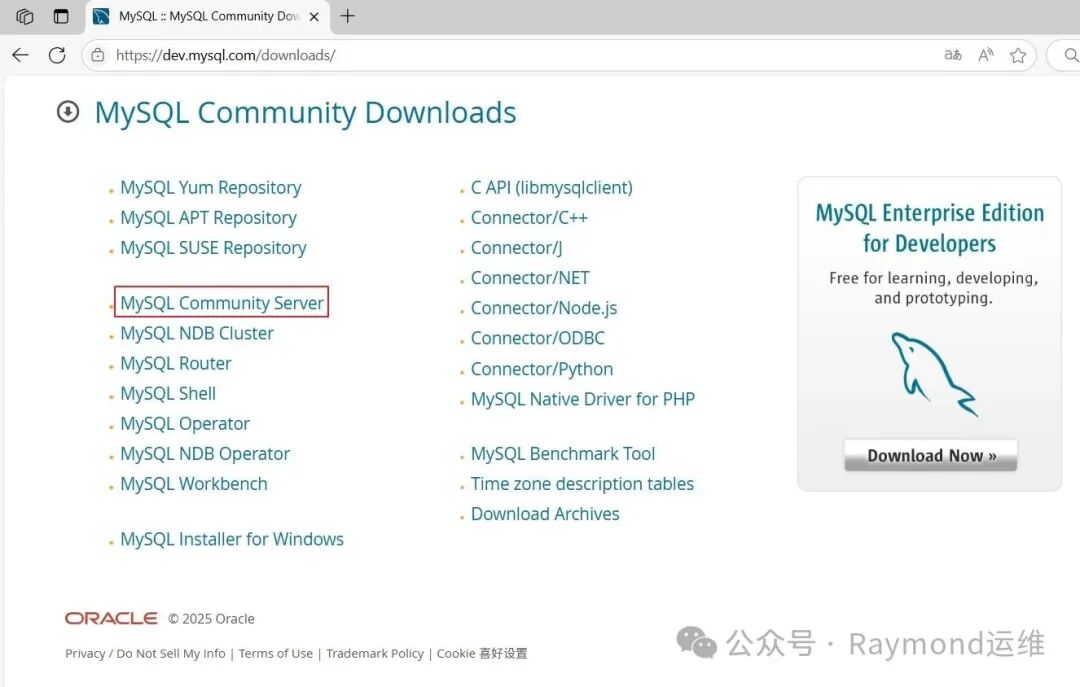
Task: Click the download arrow beside page title
Action: (67, 112)
